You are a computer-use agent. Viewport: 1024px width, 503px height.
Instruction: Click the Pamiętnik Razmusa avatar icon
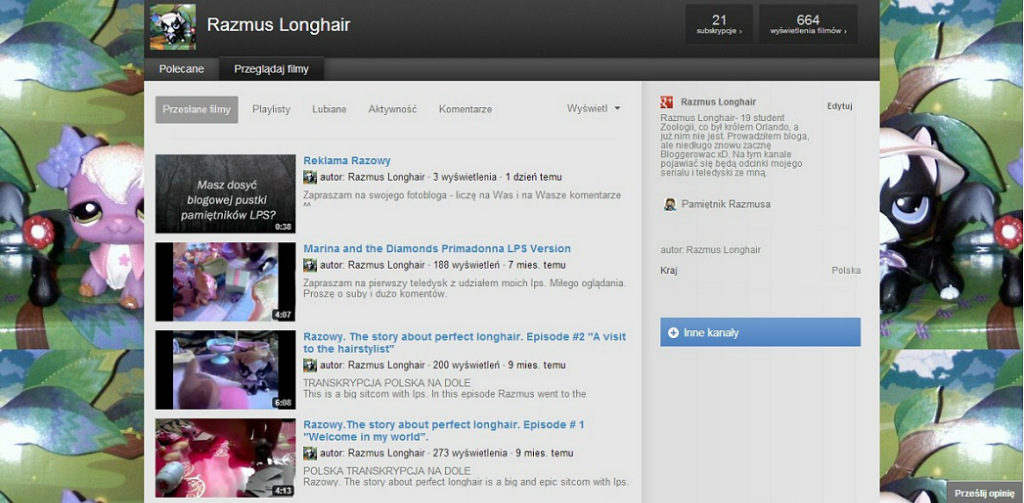click(669, 204)
